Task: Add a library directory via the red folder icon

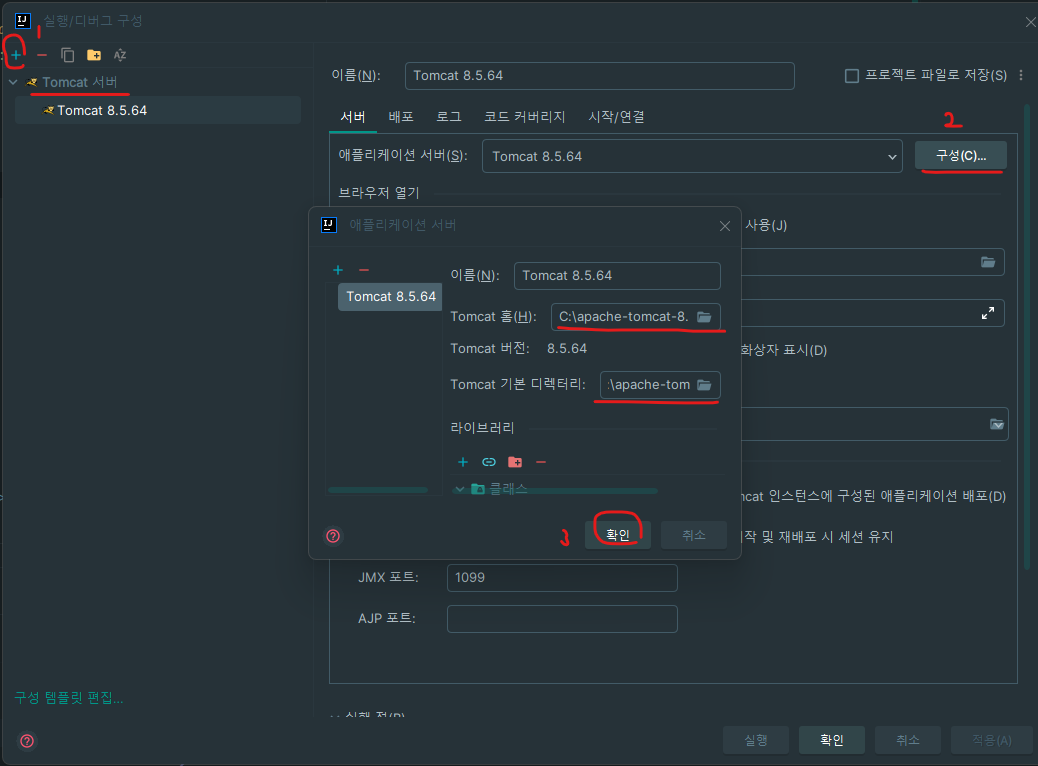Action: (x=515, y=462)
